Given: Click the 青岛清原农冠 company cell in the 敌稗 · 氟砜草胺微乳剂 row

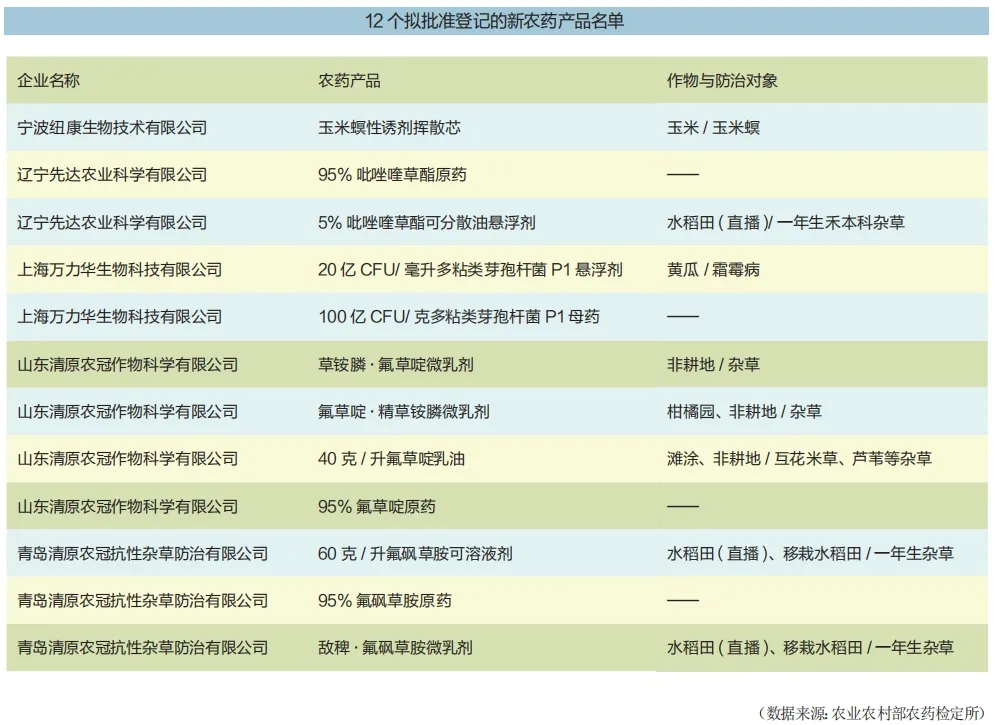Looking at the screenshot, I should click(143, 648).
